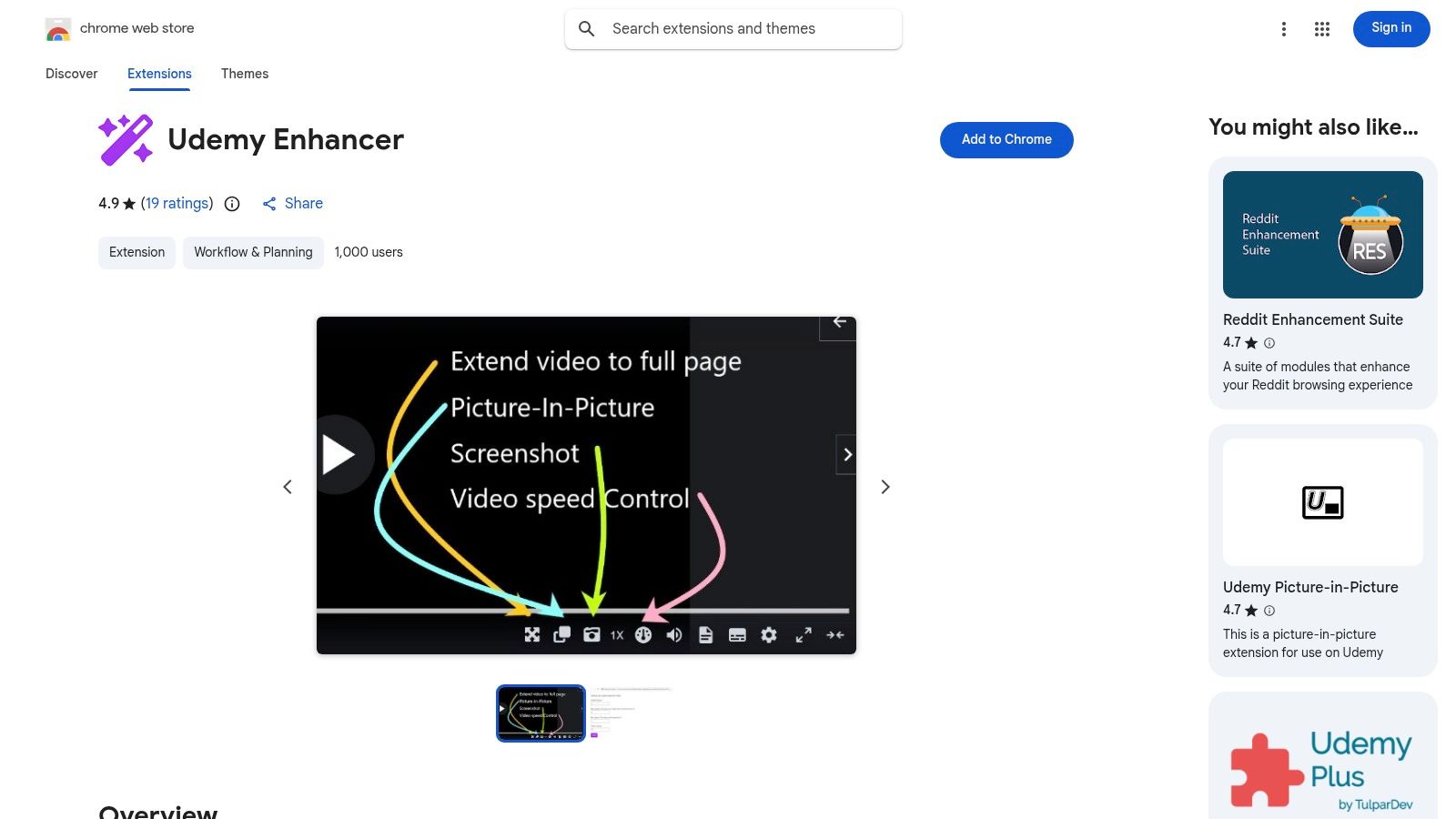The width and height of the screenshot is (1456, 819).
Task: Open the video speed control dial icon
Action: tap(644, 634)
